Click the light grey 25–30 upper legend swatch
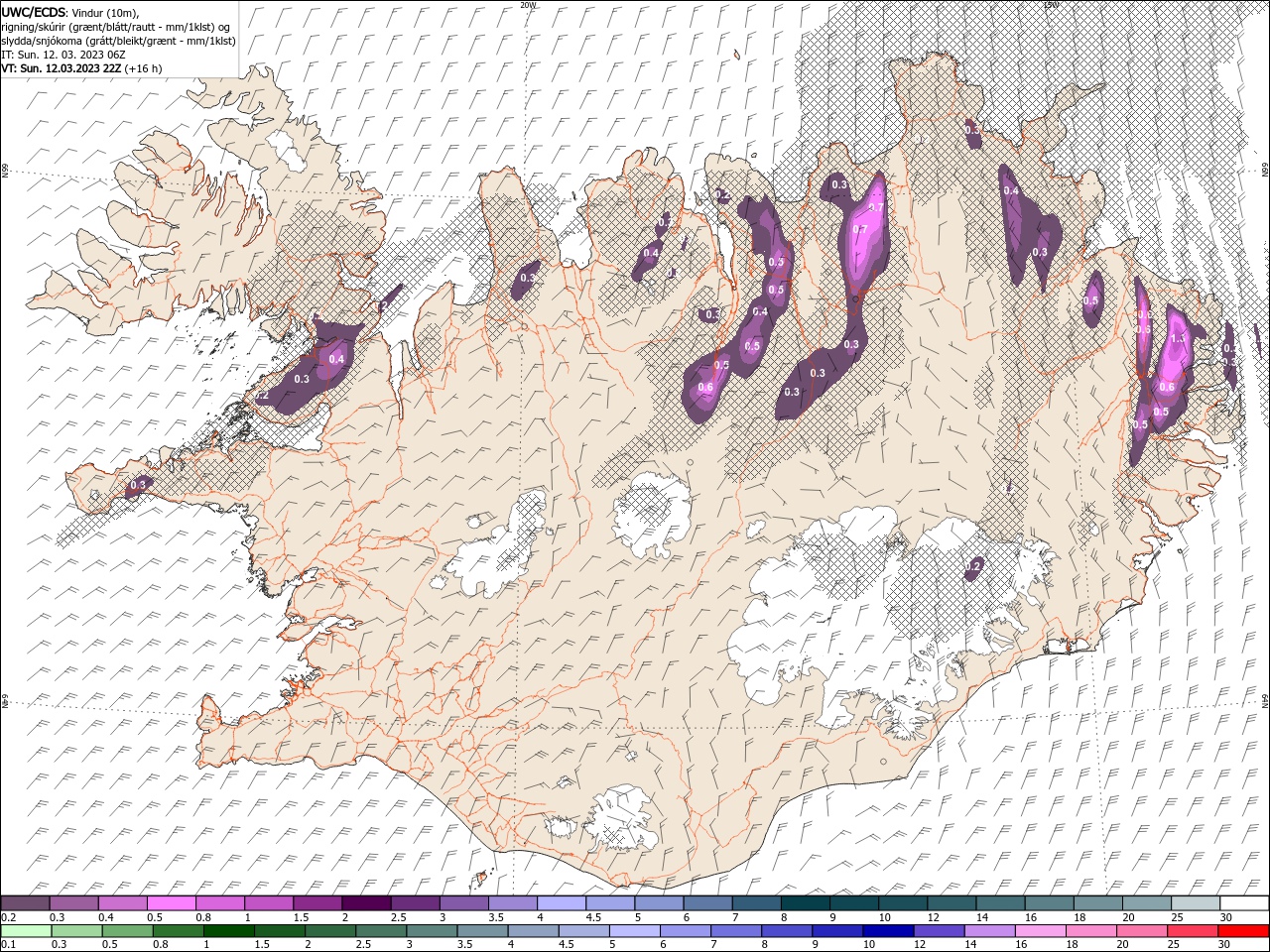 point(1195,903)
